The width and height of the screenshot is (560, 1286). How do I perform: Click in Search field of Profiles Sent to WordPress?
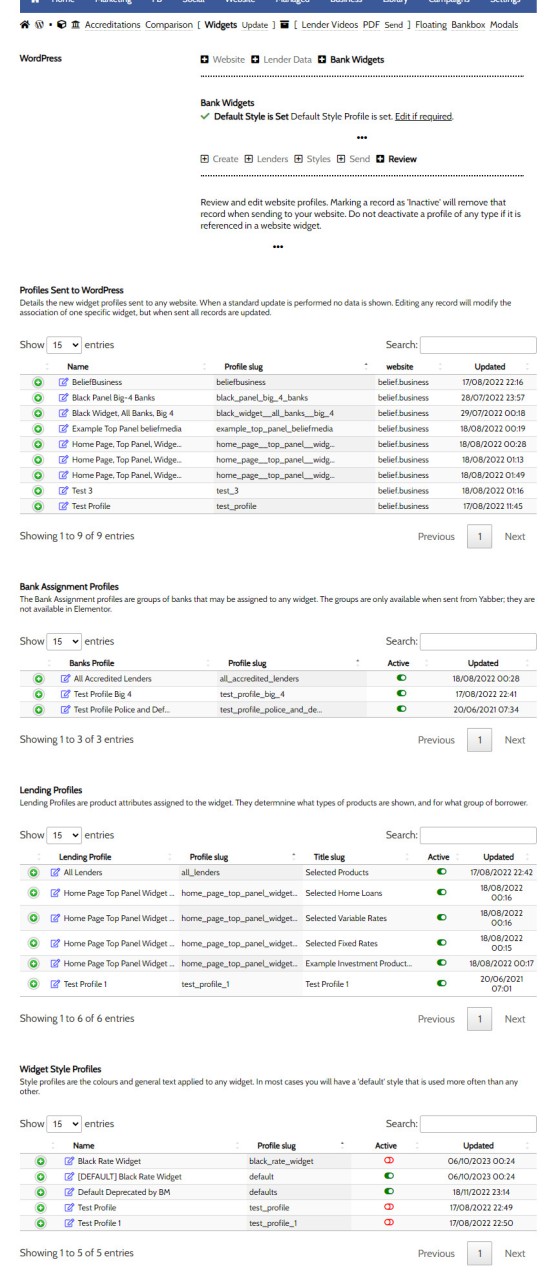click(478, 345)
